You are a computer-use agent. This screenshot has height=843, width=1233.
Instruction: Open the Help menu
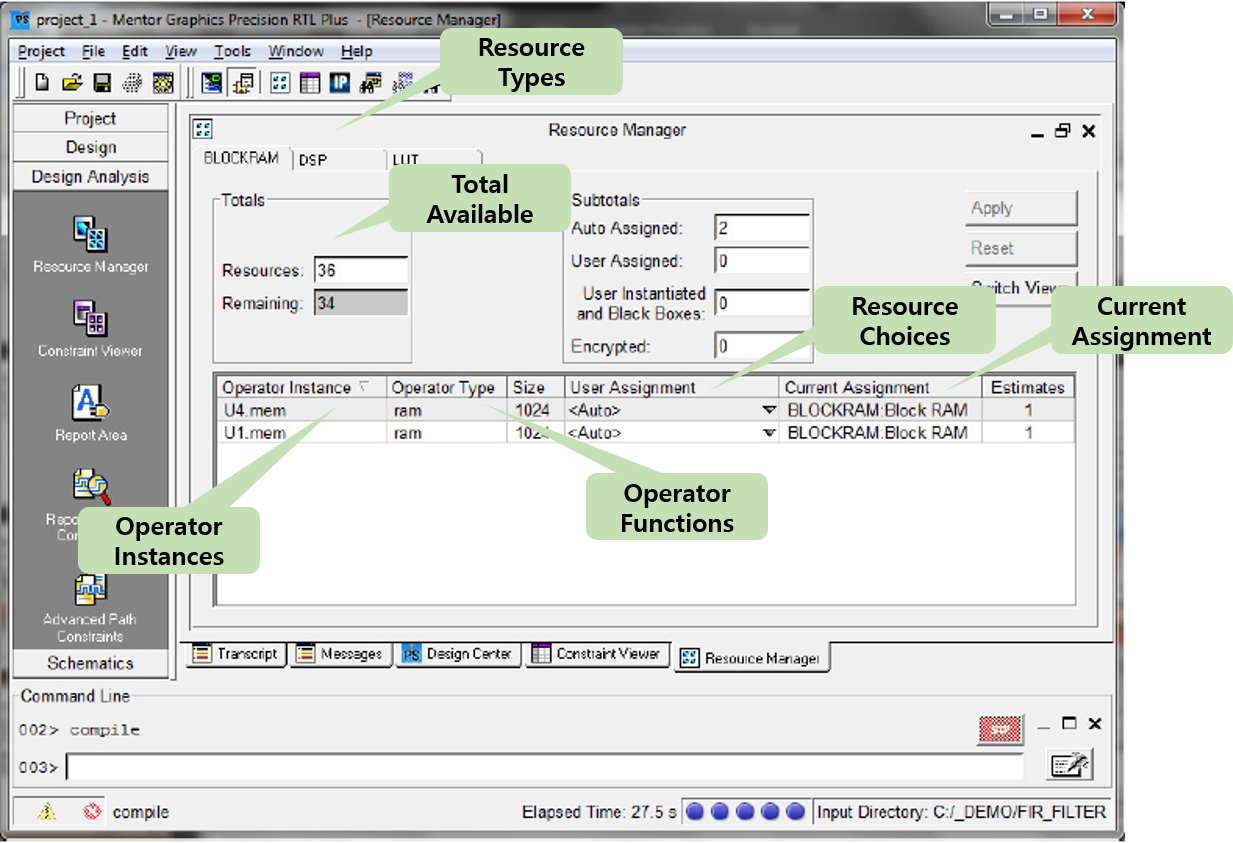coord(357,51)
